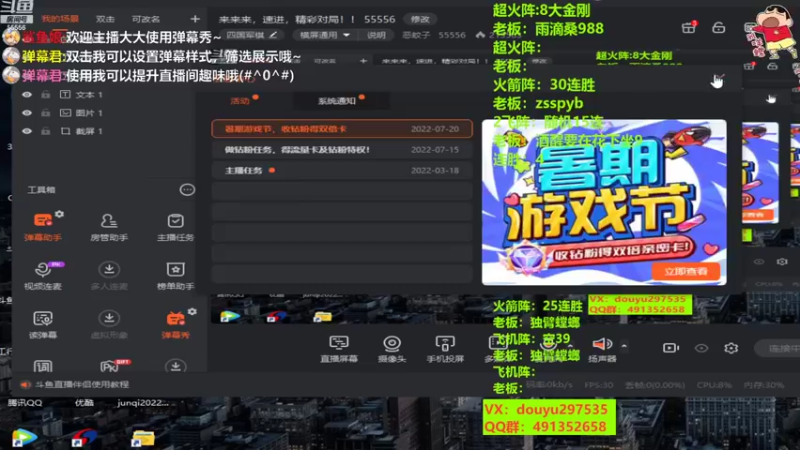The height and width of the screenshot is (450, 800).
Task: Toggle visibility of 图片 1 layer
Action: pos(27,113)
